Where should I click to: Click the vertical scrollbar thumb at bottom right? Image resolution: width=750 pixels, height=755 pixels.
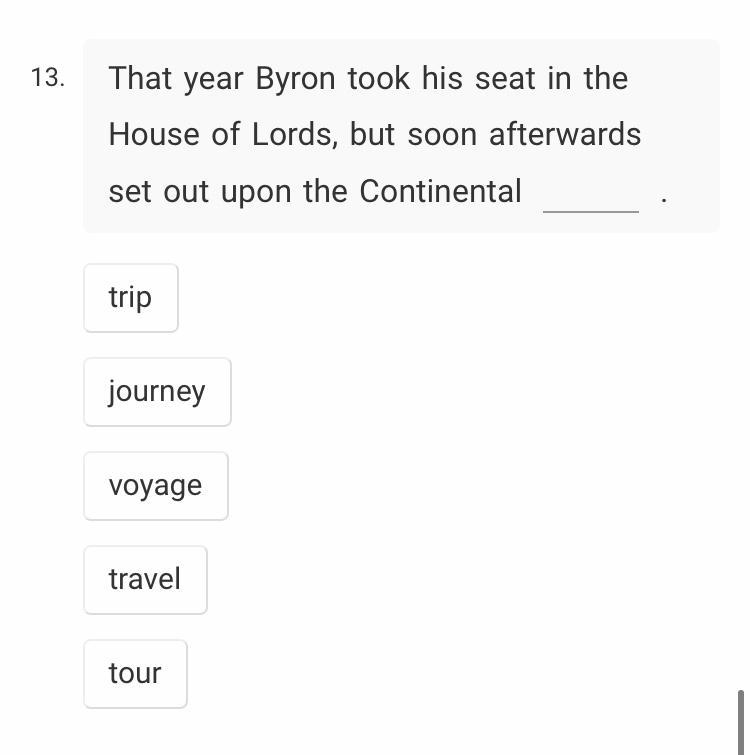click(x=741, y=722)
